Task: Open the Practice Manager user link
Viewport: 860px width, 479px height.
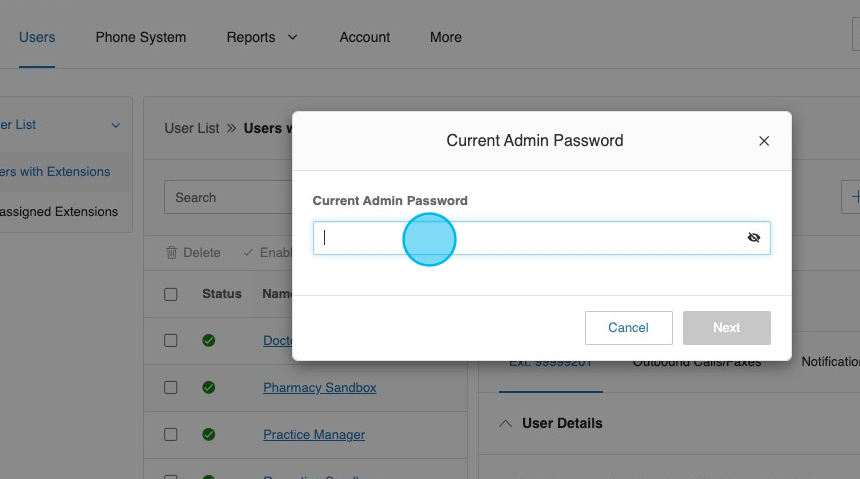Action: (314, 435)
